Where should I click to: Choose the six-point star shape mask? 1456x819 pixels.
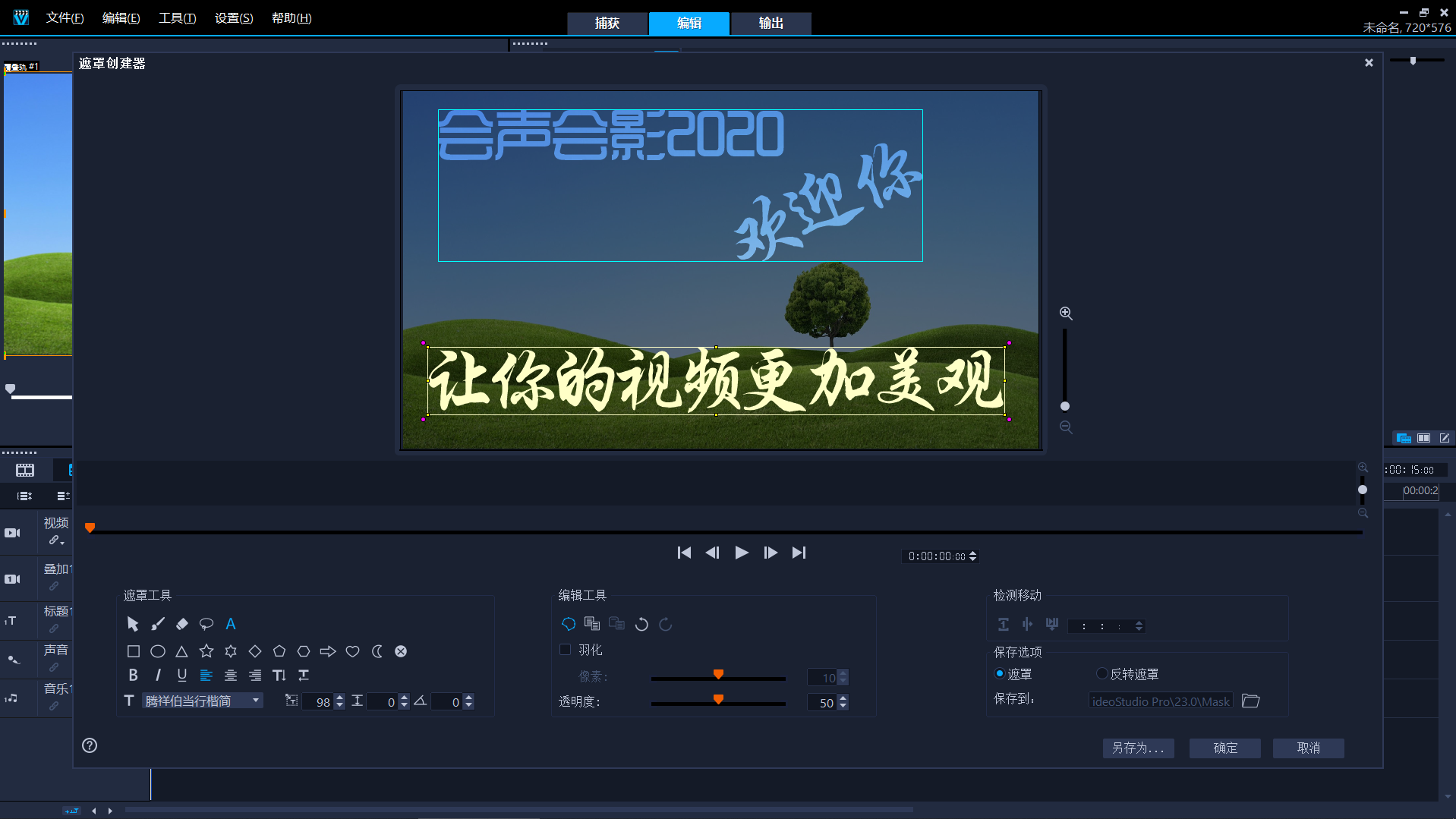231,651
